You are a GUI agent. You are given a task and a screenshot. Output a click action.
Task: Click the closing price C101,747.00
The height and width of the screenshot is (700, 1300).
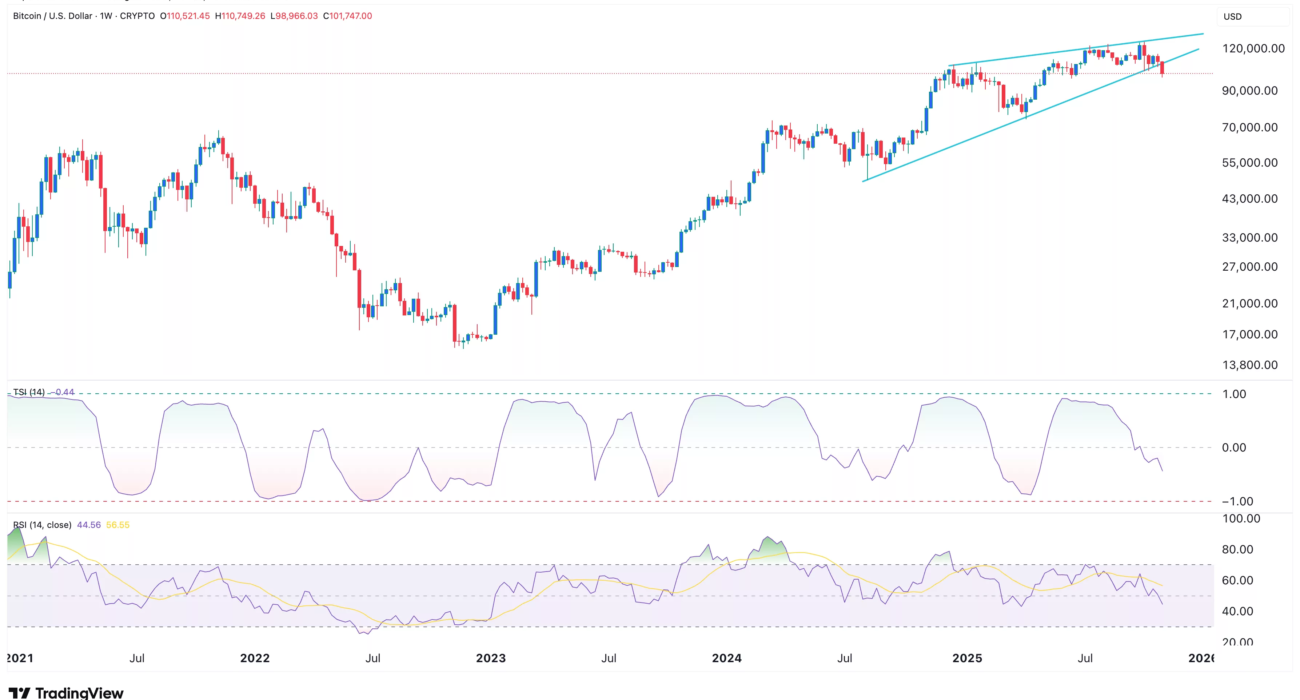[x=340, y=17]
